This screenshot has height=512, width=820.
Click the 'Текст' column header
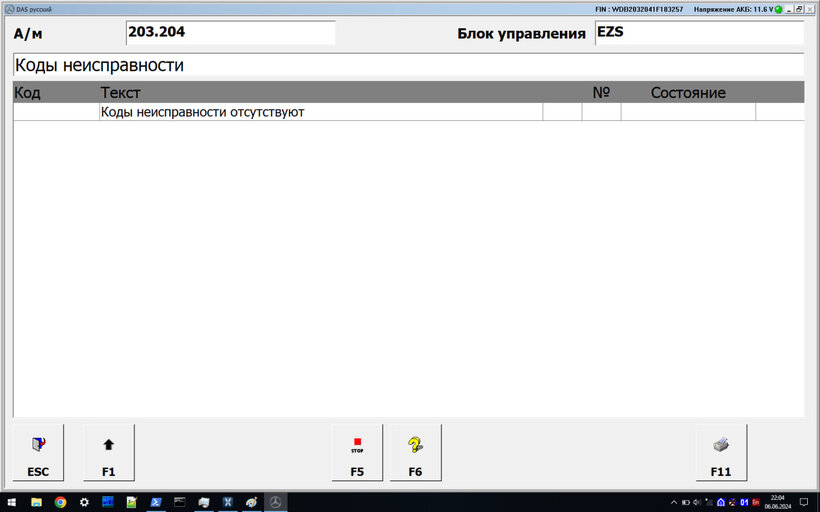click(120, 93)
